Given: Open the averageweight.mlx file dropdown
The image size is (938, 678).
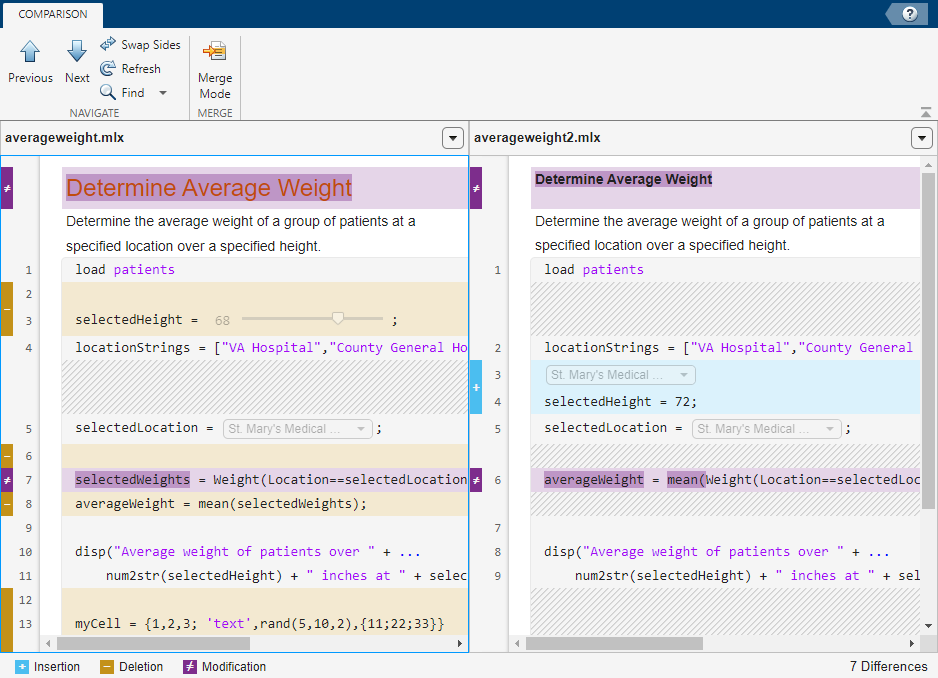Looking at the screenshot, I should pyautogui.click(x=452, y=138).
